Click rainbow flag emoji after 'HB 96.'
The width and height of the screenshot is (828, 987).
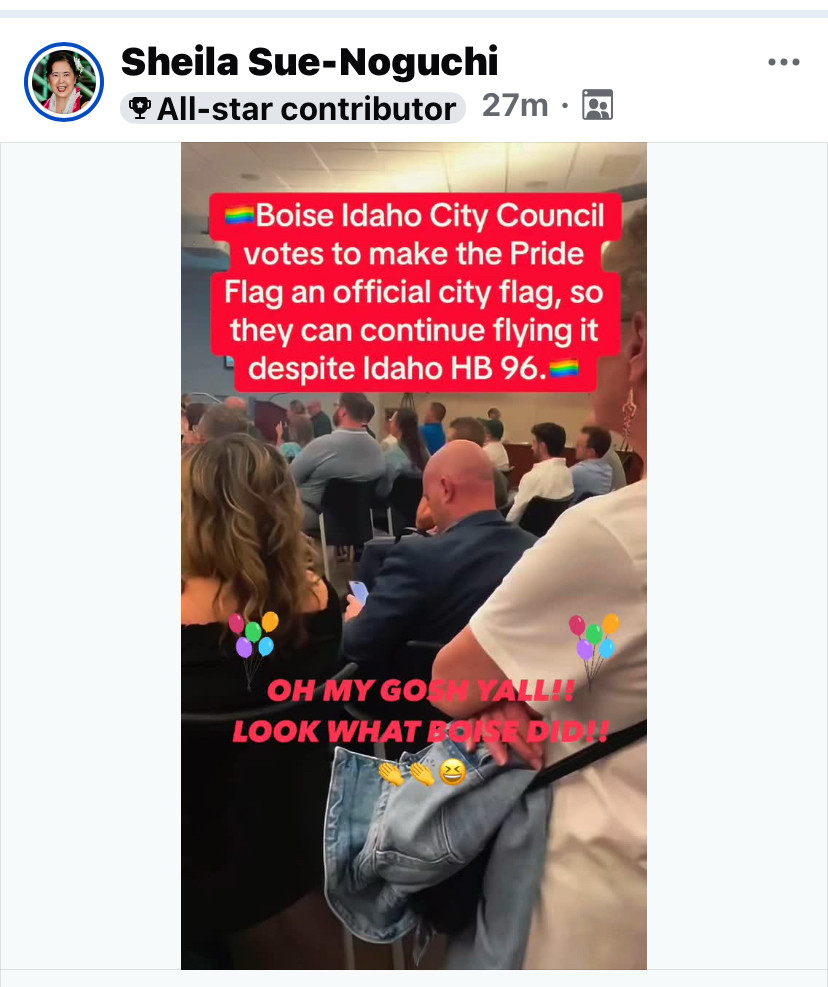(x=564, y=368)
